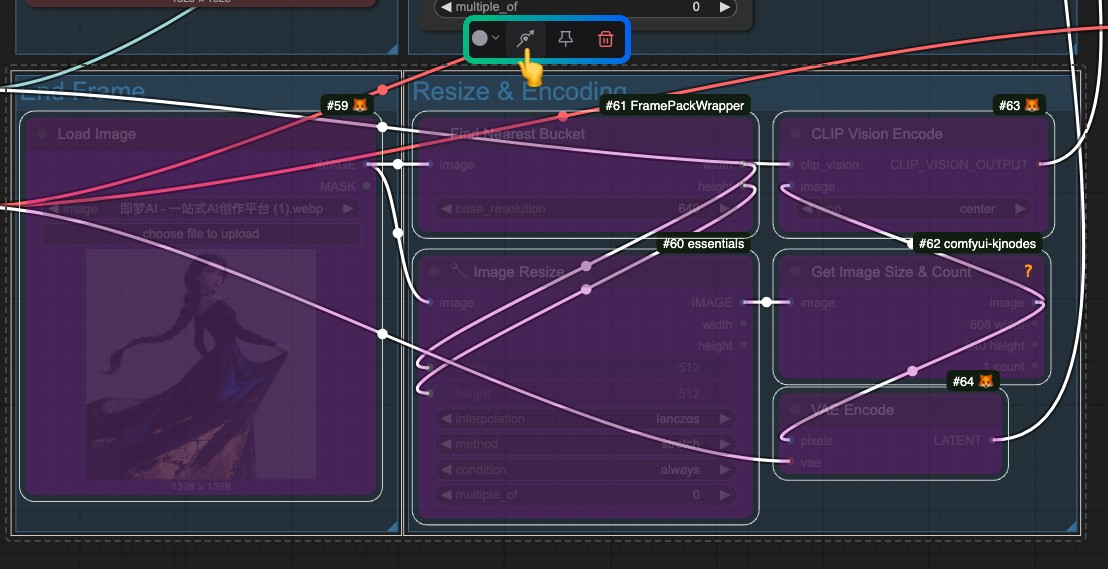This screenshot has width=1108, height=569.
Task: Click the gray color circle swatch
Action: (x=480, y=39)
